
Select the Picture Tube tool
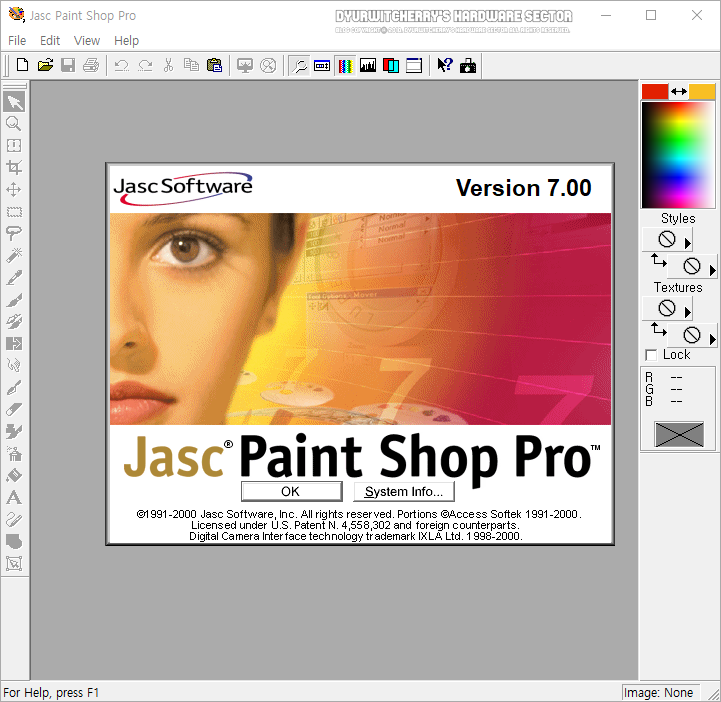pos(14,431)
